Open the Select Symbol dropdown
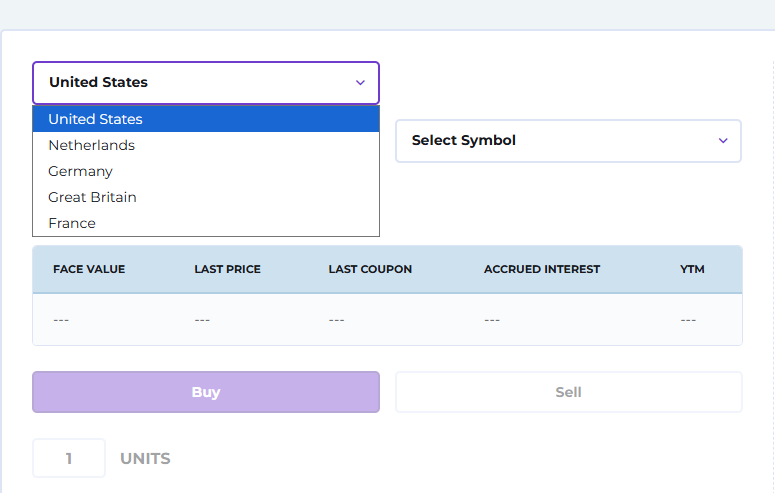 coord(568,141)
